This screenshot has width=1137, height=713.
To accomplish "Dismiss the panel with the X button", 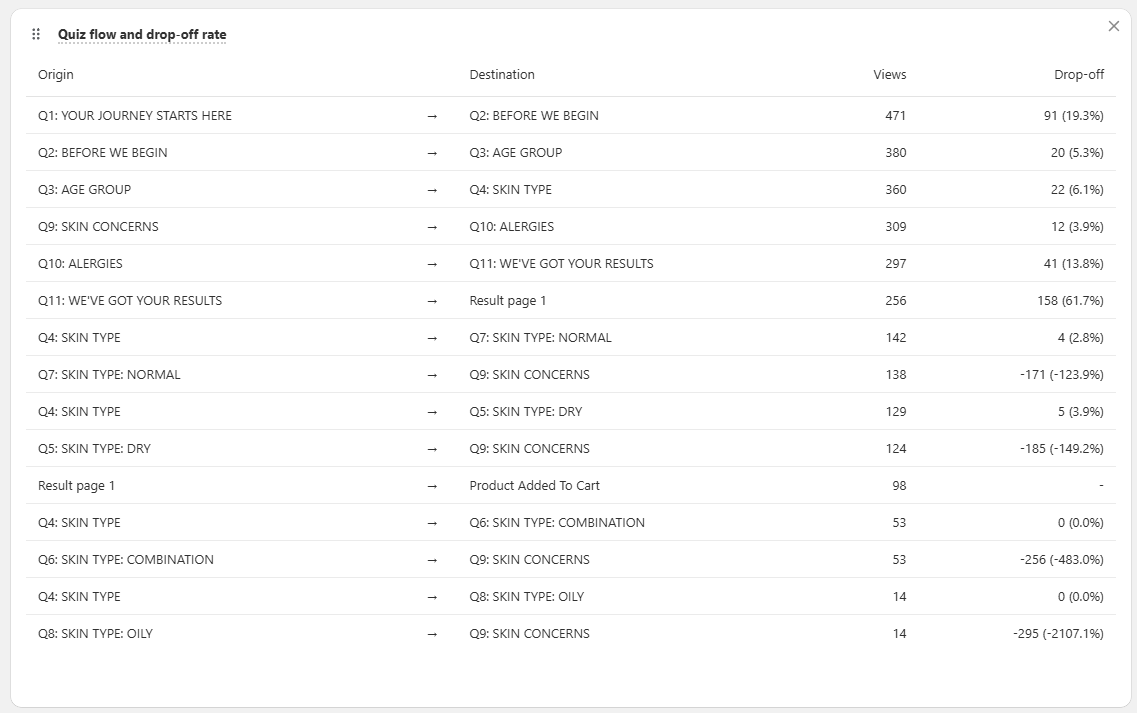I will [1113, 26].
